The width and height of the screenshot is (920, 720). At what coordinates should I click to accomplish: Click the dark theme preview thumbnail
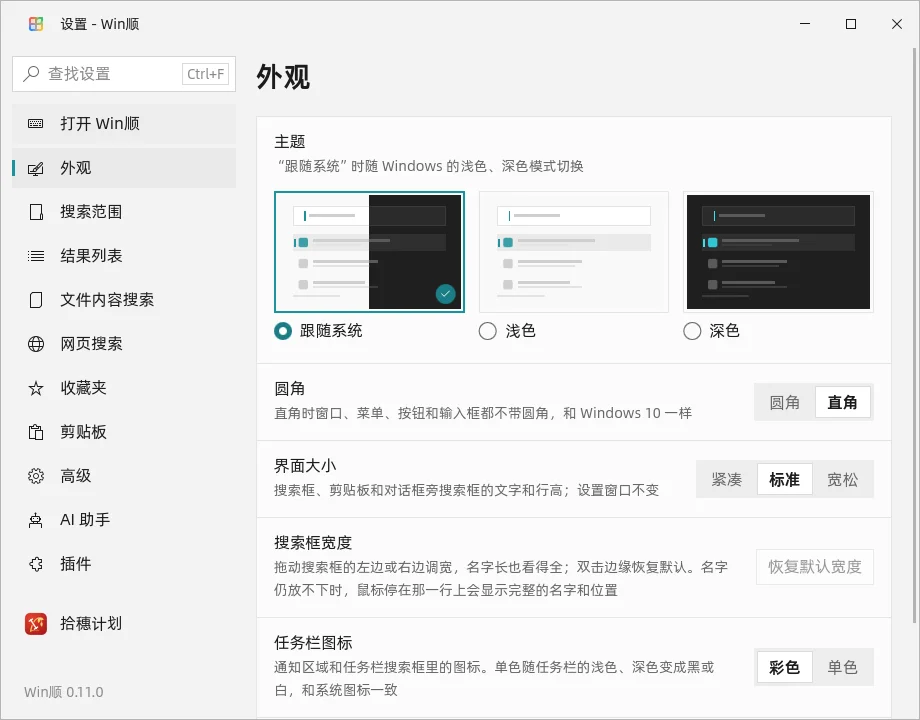tap(778, 252)
